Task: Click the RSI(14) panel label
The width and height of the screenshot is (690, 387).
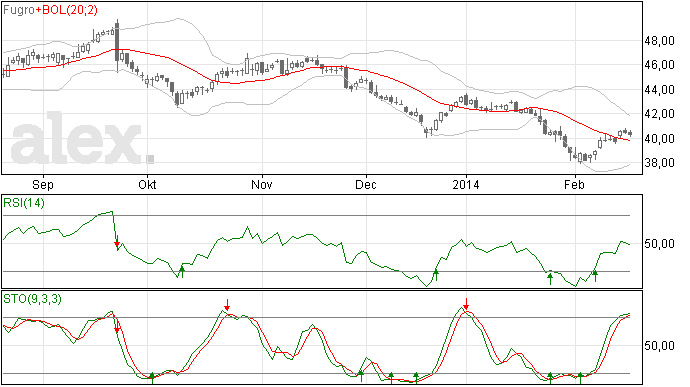Action: [x=24, y=203]
